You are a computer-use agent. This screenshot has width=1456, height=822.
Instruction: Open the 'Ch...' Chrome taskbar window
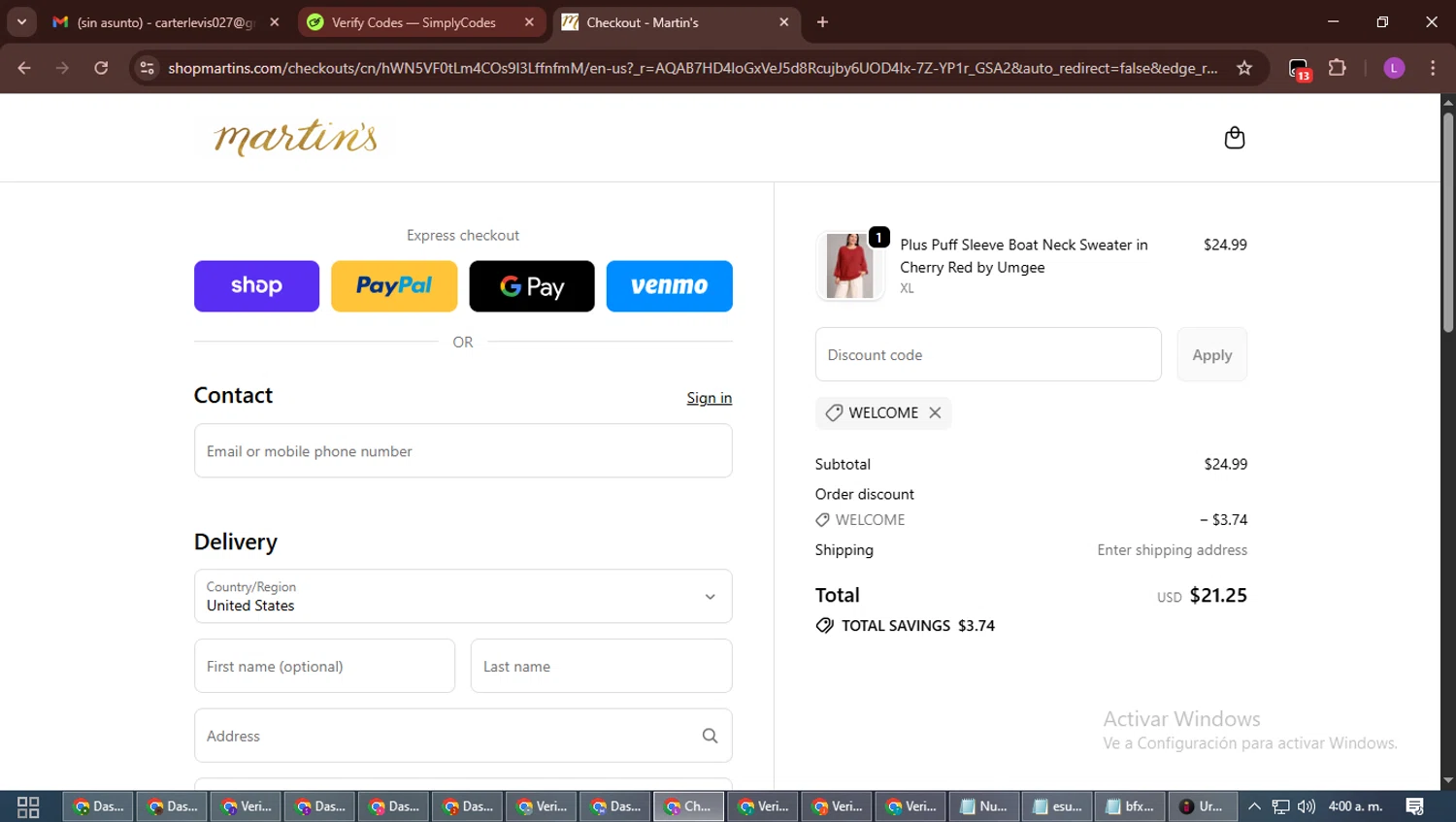pos(689,806)
